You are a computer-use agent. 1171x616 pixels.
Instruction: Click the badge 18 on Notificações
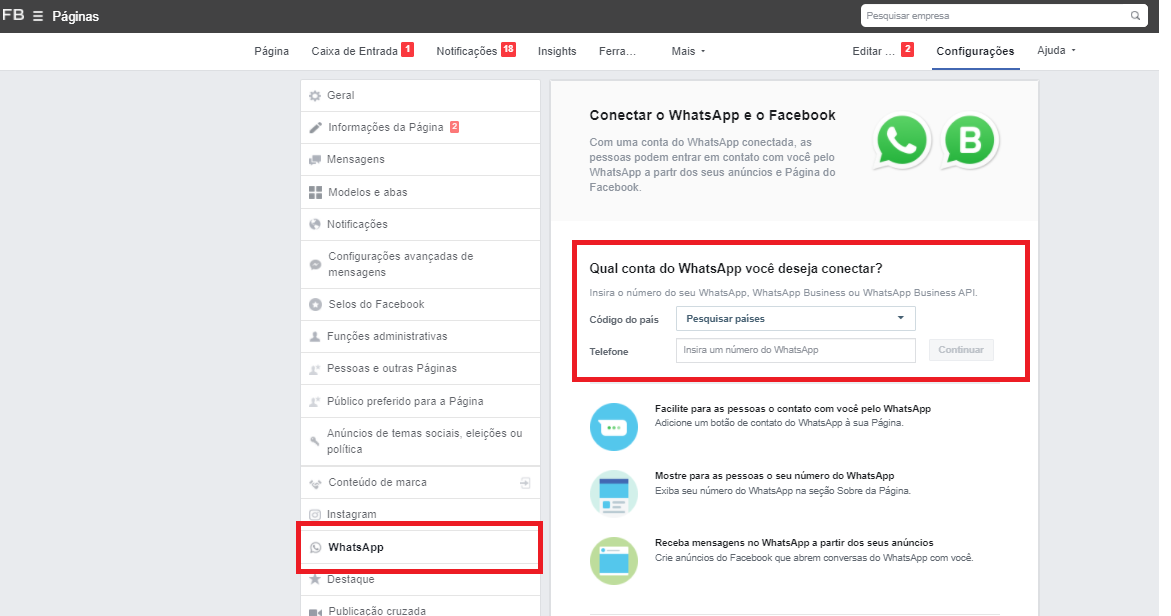click(508, 49)
